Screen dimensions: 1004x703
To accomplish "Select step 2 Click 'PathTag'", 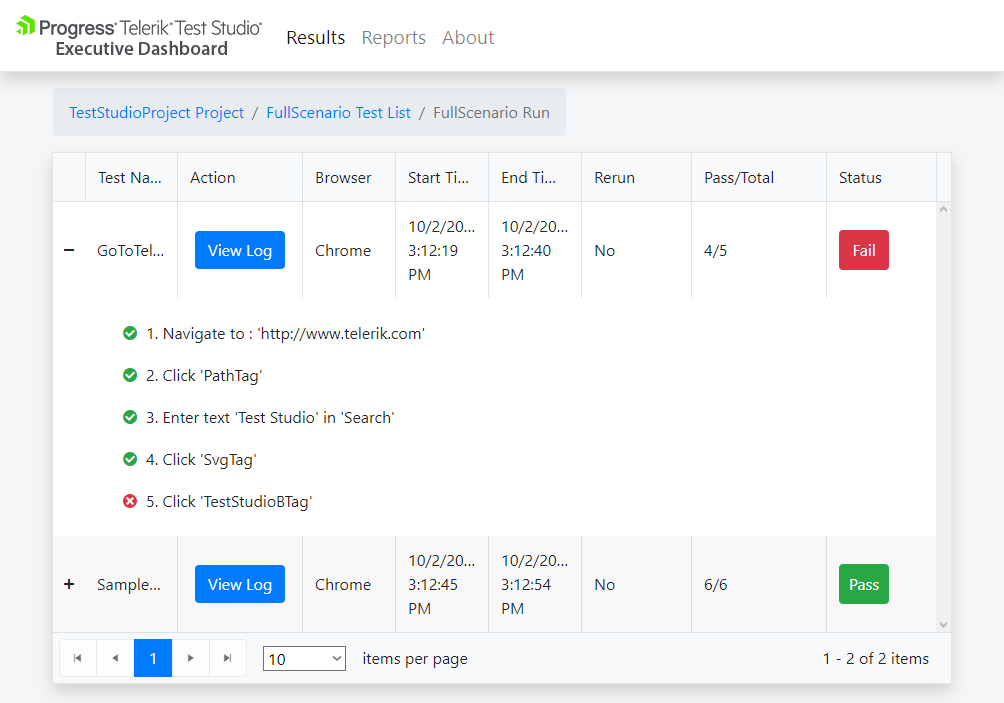I will click(x=204, y=376).
